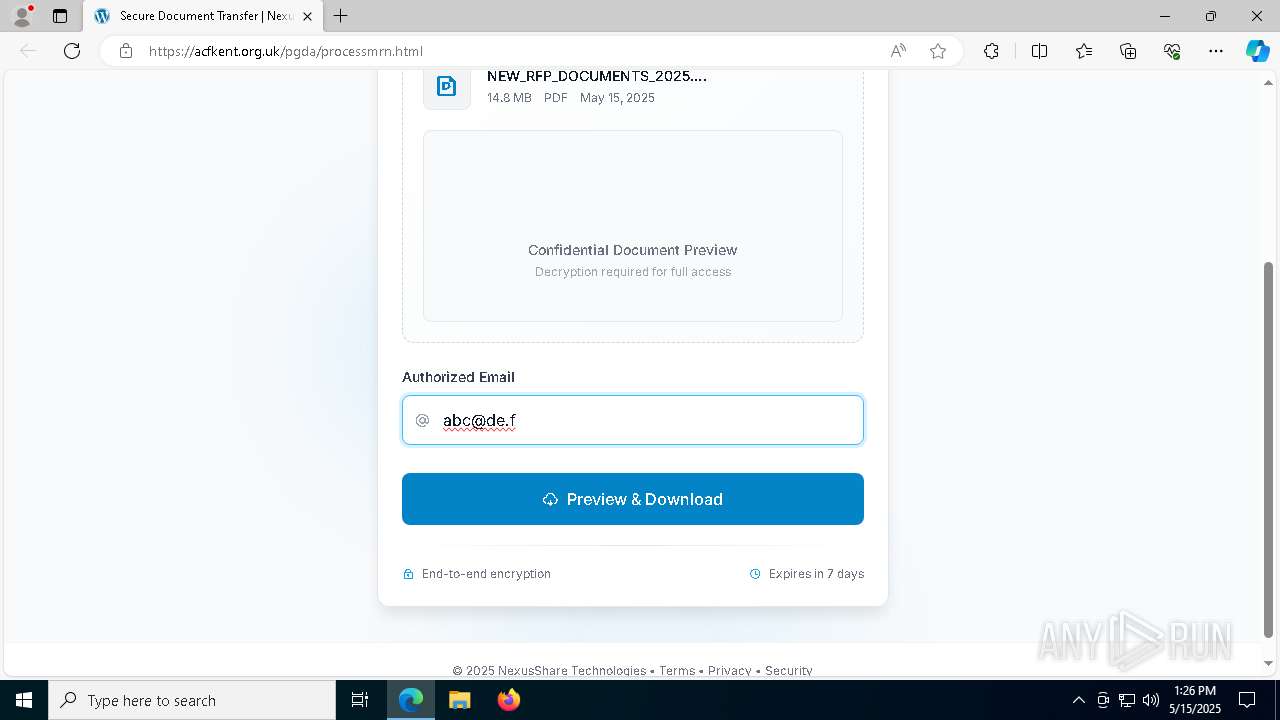Enable Split screen view

point(1039,51)
